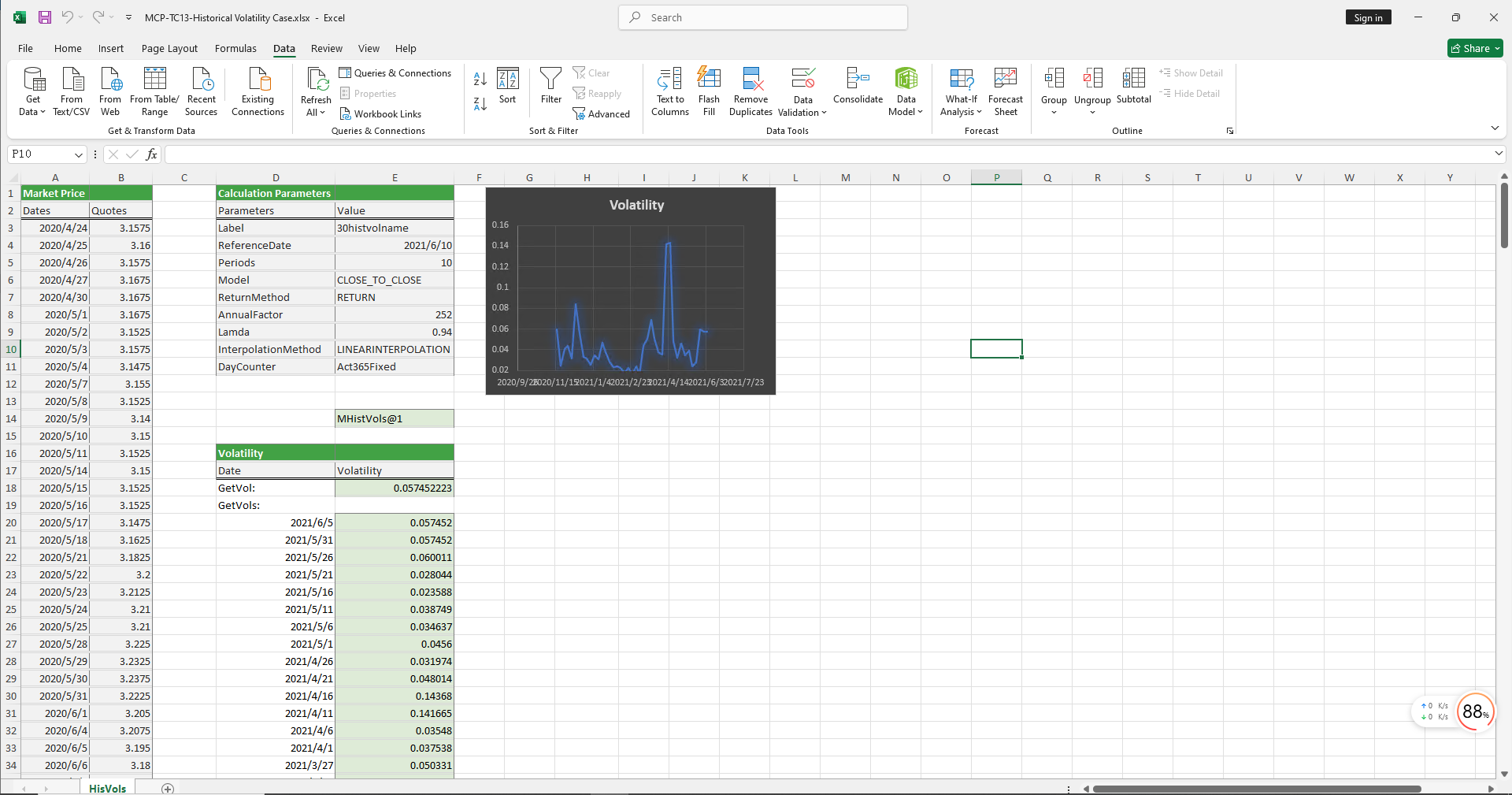Open Group dropdown arrow
The height and width of the screenshot is (795, 1512).
click(1054, 113)
